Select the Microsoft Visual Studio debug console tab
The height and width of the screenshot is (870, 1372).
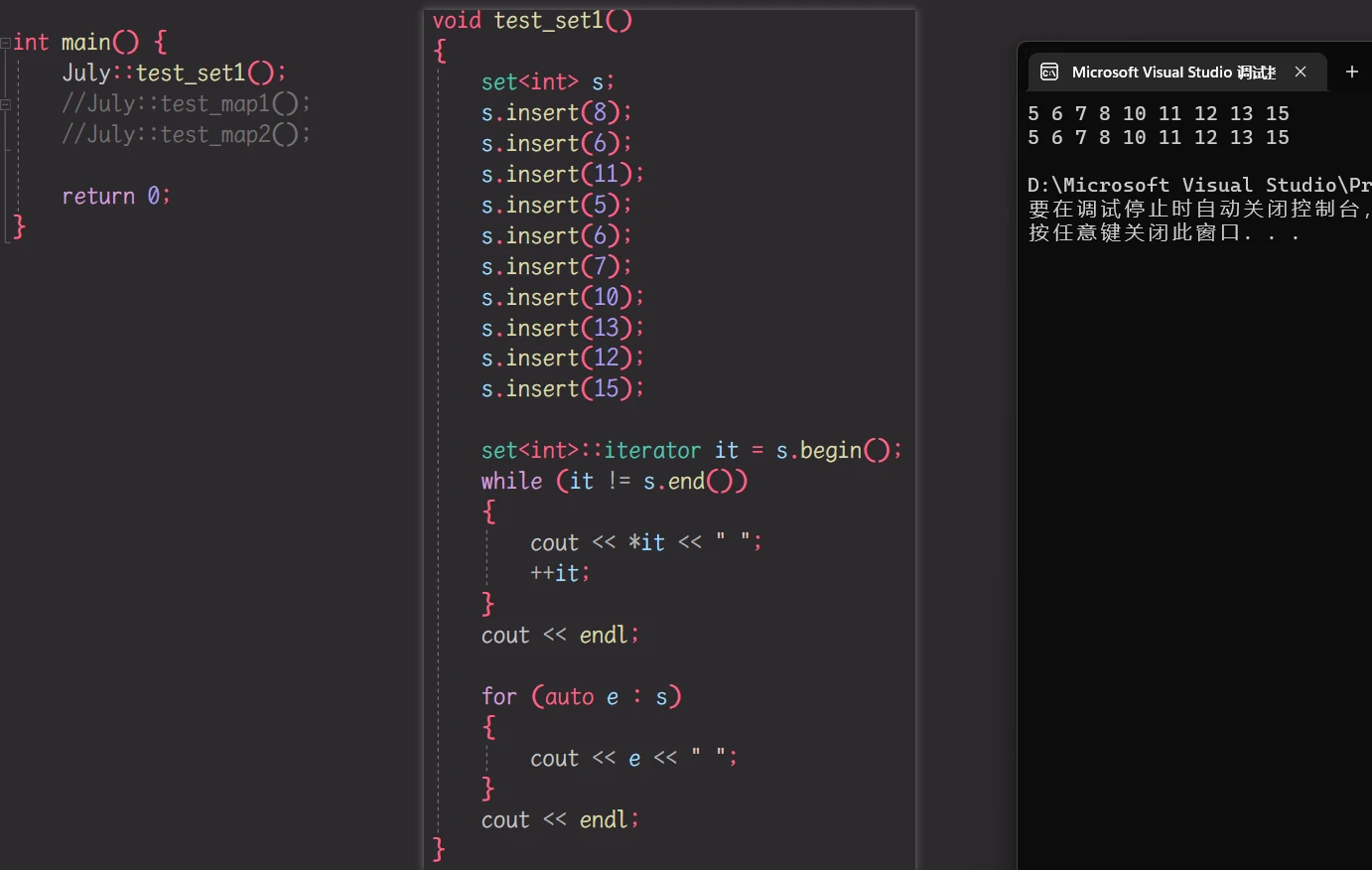pyautogui.click(x=1176, y=72)
